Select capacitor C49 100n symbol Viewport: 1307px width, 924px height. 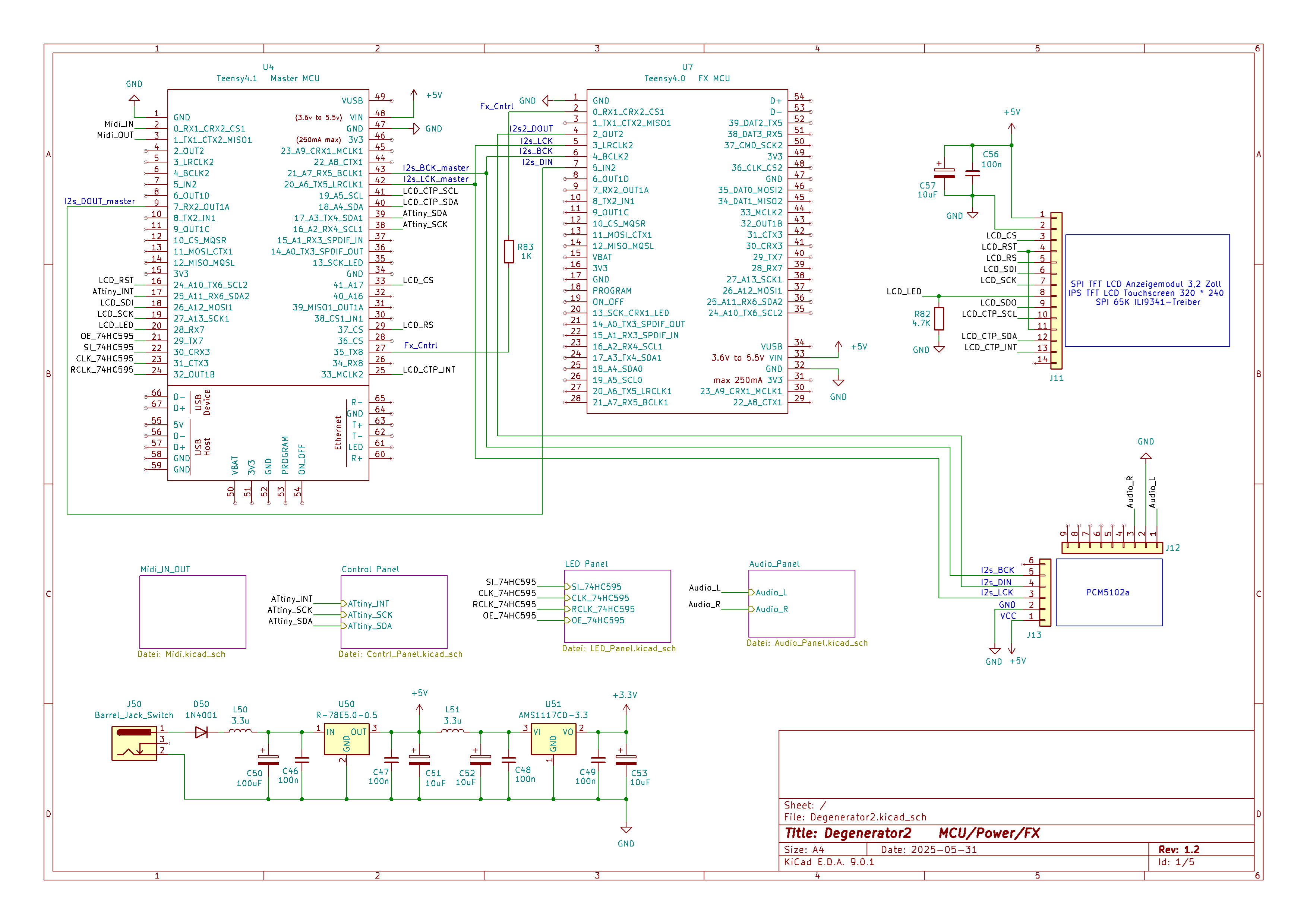tap(598, 760)
